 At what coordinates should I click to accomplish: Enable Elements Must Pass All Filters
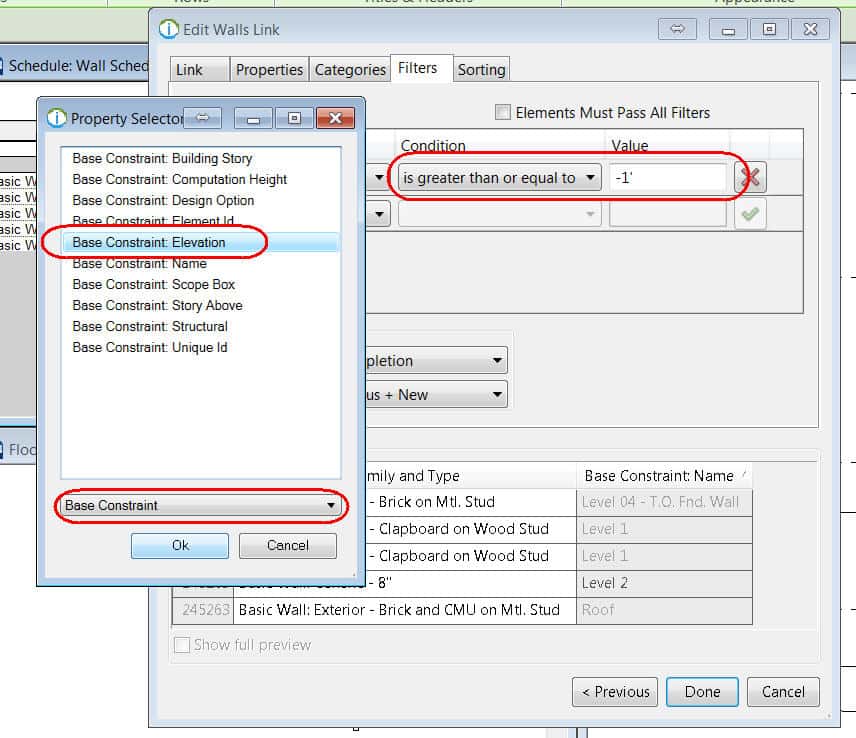pos(503,112)
